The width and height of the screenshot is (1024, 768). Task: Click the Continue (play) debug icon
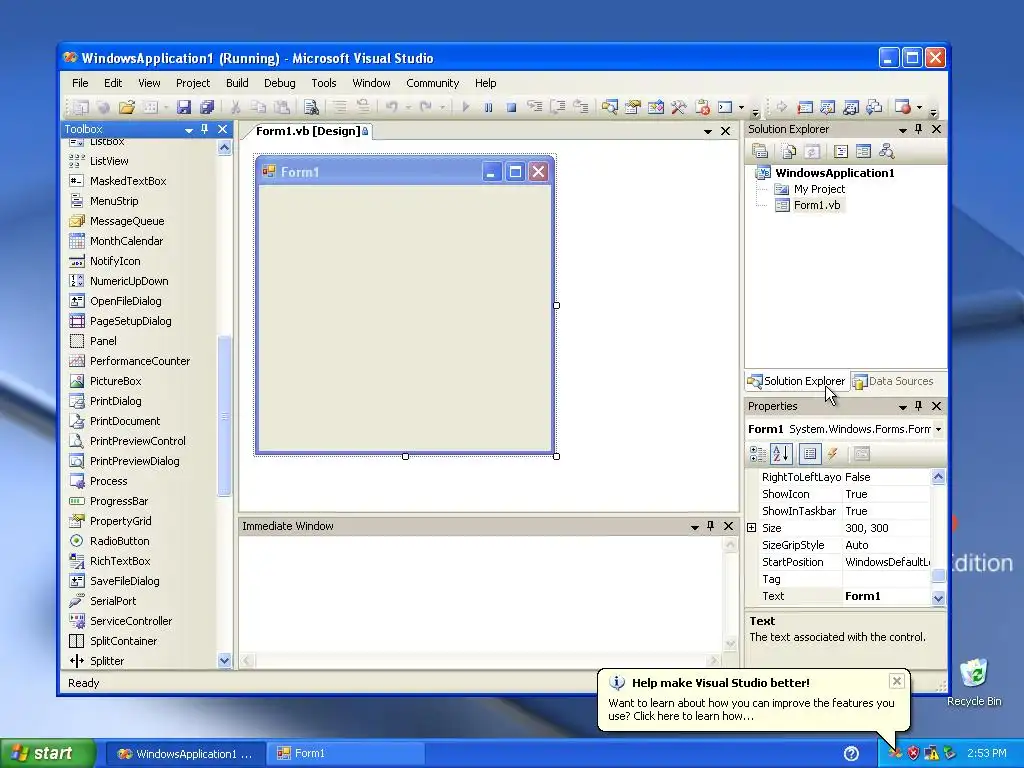[466, 107]
